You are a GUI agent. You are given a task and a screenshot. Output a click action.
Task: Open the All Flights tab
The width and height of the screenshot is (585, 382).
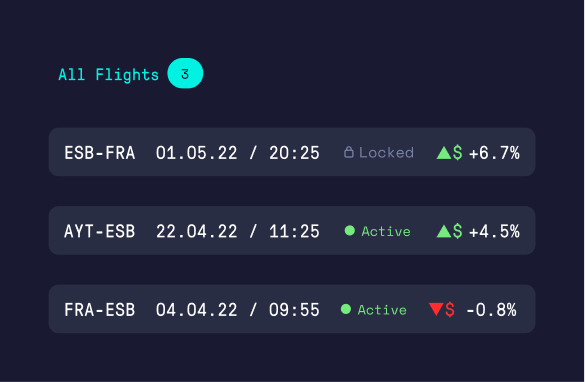click(109, 74)
